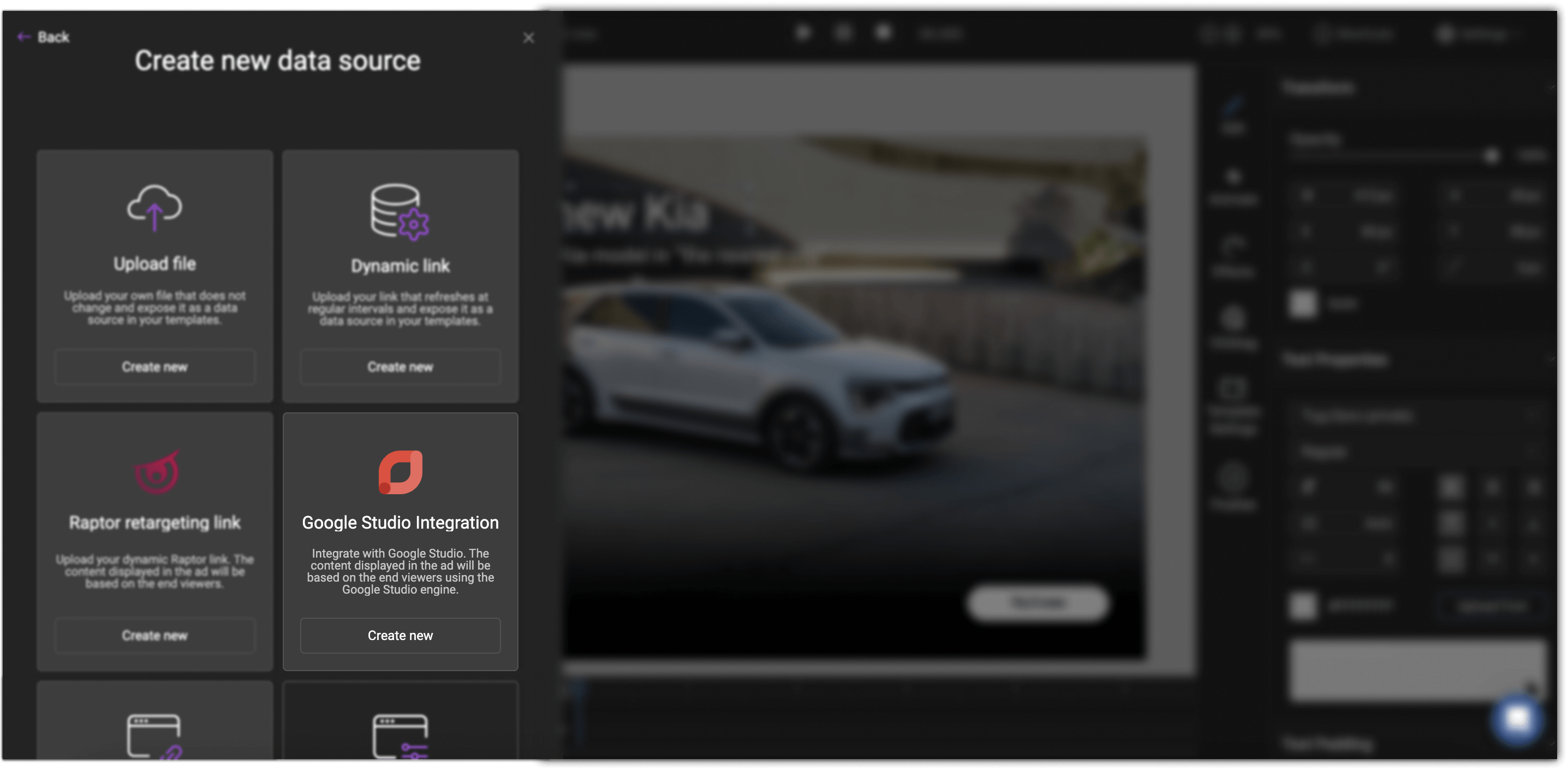Viewport: 1568px width, 770px height.
Task: Click the Dynamic link database icon
Action: pos(399,211)
